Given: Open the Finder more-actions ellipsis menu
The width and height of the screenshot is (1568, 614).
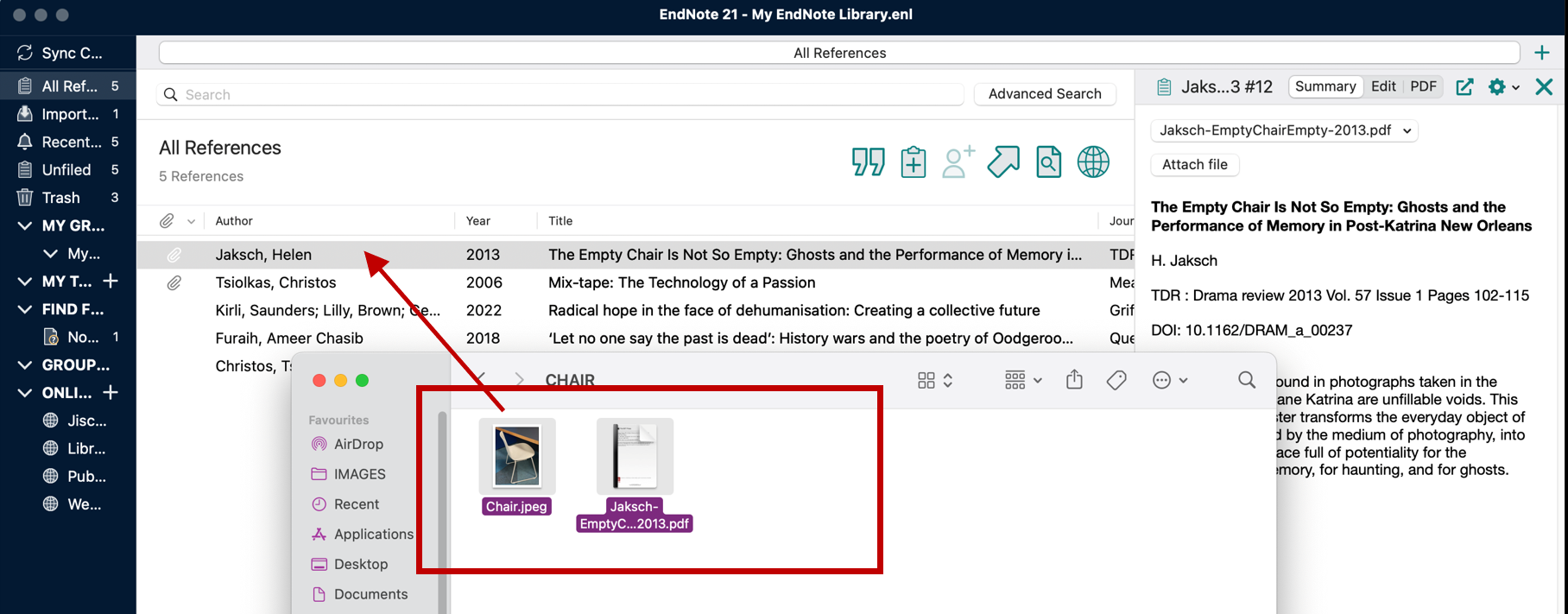Looking at the screenshot, I should [x=1169, y=380].
